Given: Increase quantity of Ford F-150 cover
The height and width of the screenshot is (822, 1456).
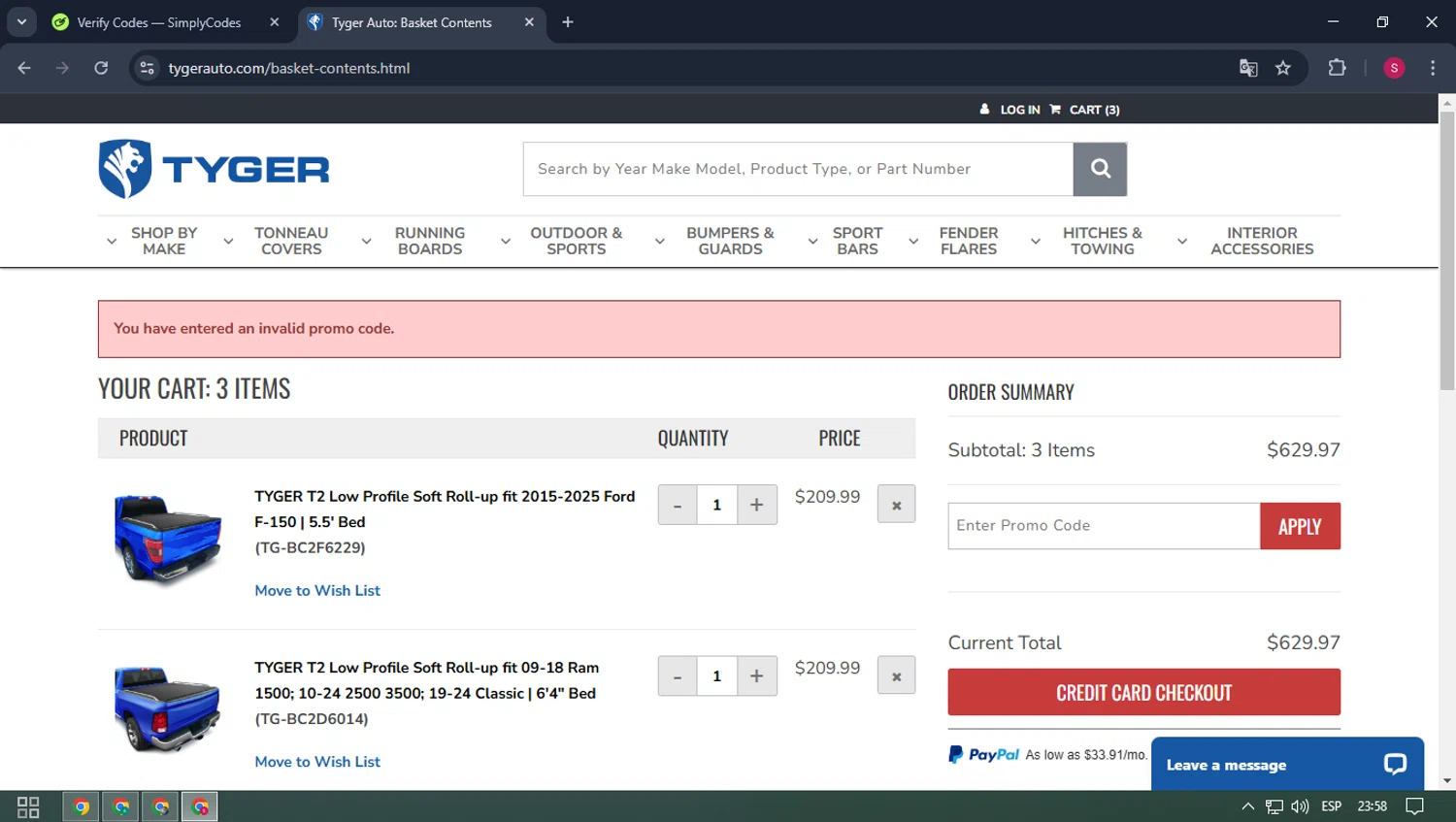Looking at the screenshot, I should coord(757,505).
